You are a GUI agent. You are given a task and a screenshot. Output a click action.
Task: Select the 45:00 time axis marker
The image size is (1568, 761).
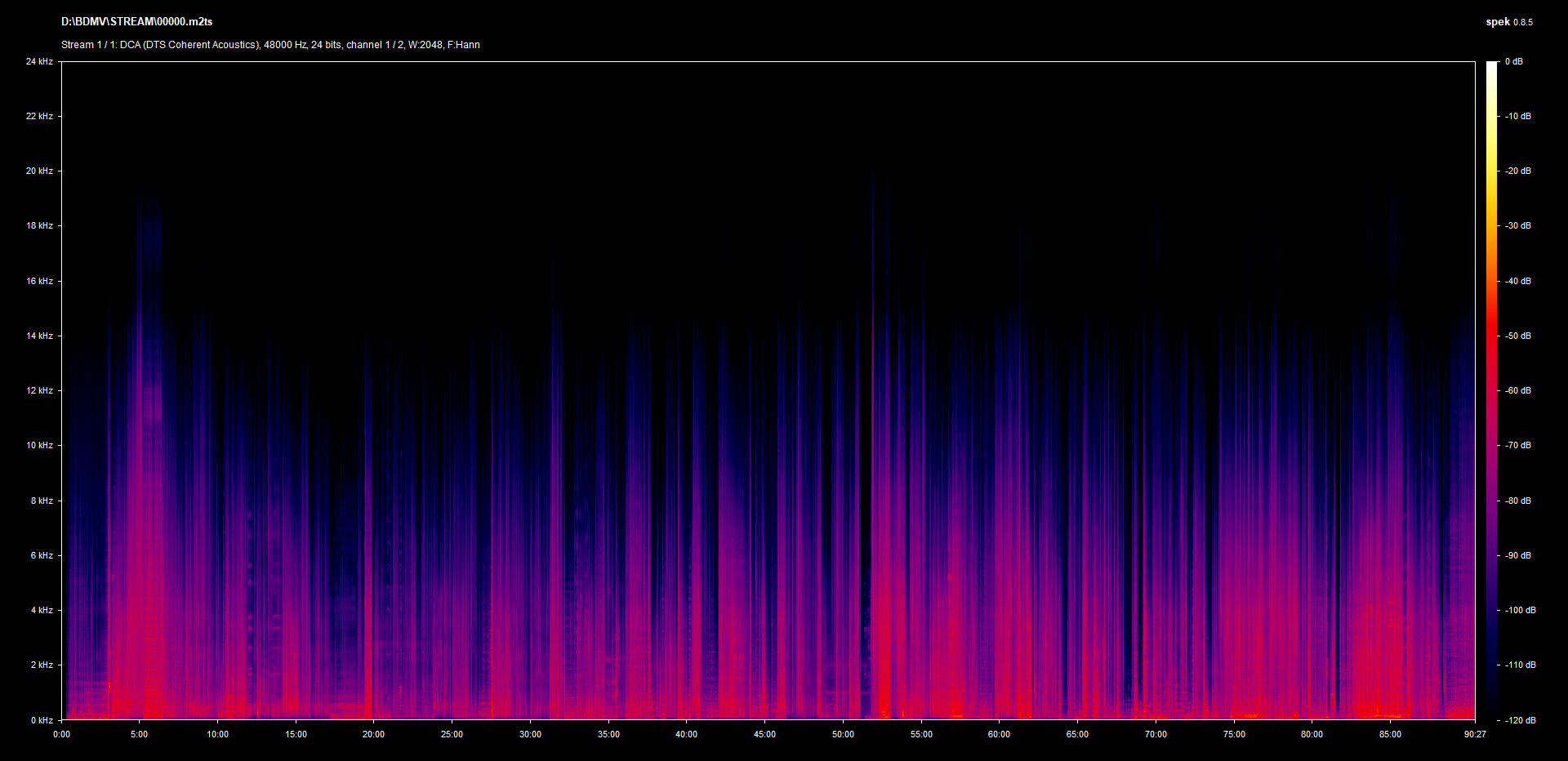pos(764,734)
